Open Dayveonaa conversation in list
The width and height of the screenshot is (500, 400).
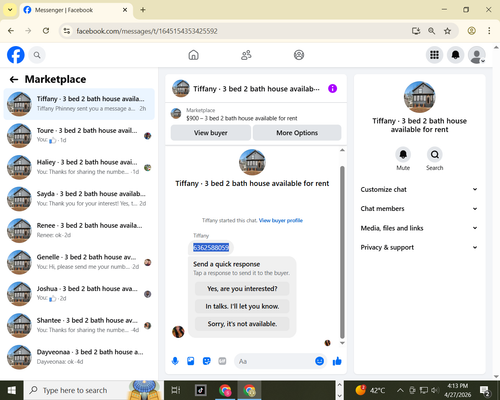point(79,357)
